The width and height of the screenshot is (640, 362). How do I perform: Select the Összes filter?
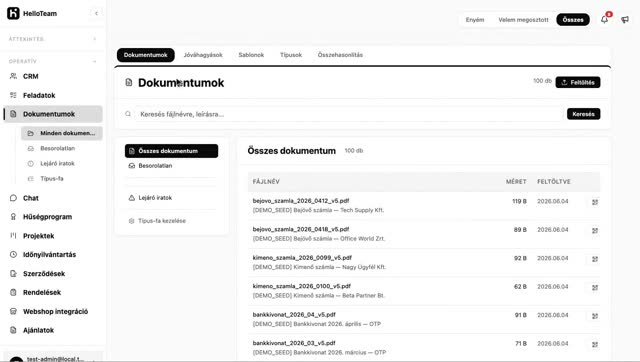pos(573,20)
